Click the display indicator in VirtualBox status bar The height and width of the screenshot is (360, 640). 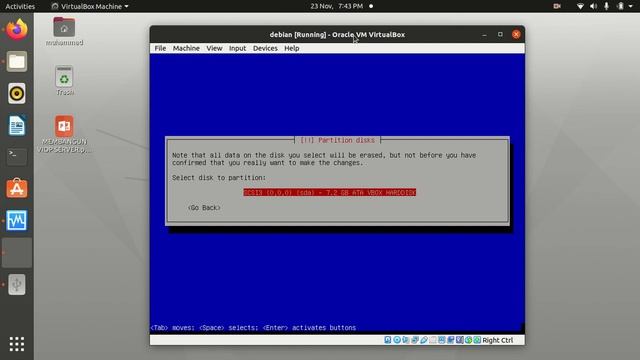click(x=442, y=340)
